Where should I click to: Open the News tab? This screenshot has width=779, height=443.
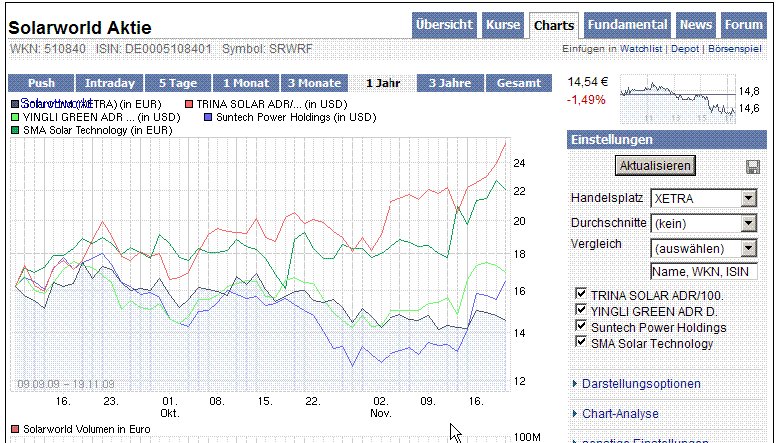[696, 25]
